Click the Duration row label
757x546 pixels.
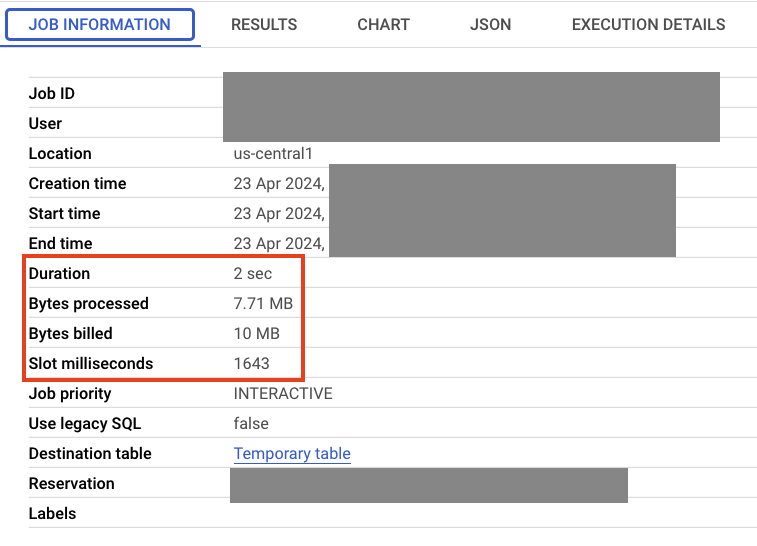tap(59, 274)
